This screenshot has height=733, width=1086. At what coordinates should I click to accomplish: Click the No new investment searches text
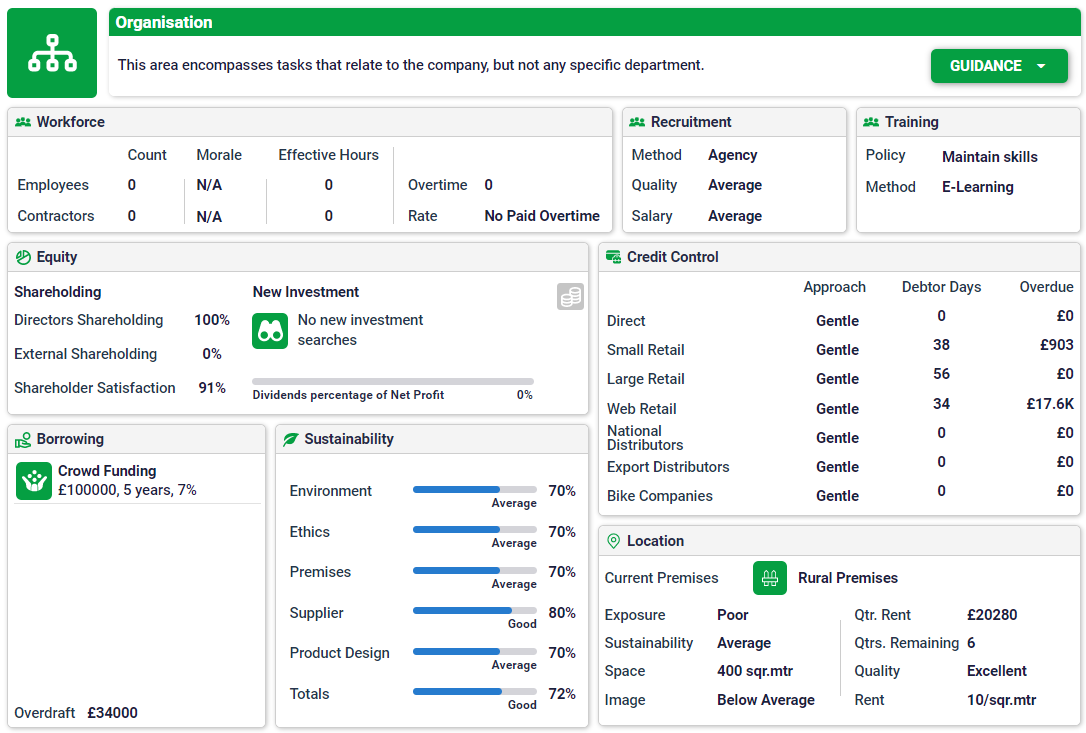coord(360,330)
